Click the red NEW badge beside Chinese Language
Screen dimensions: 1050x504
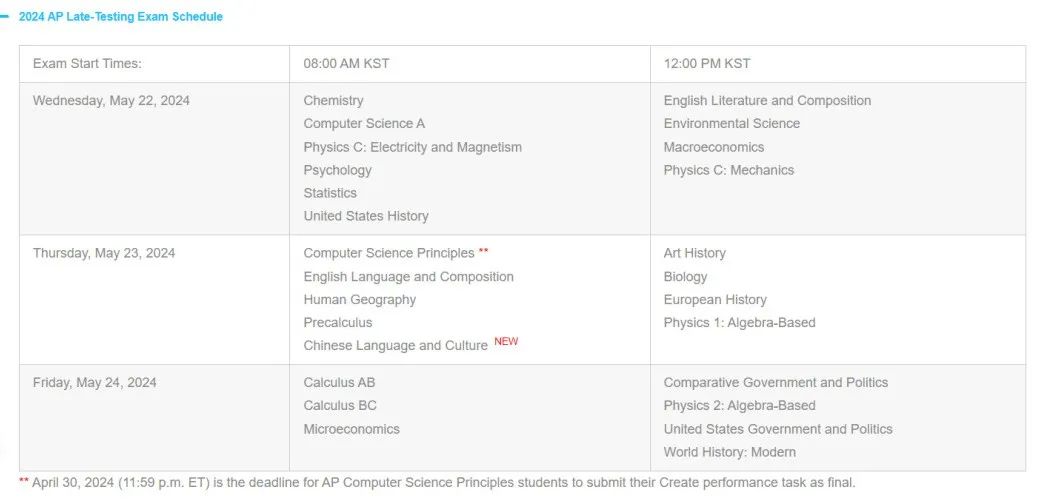(x=506, y=341)
